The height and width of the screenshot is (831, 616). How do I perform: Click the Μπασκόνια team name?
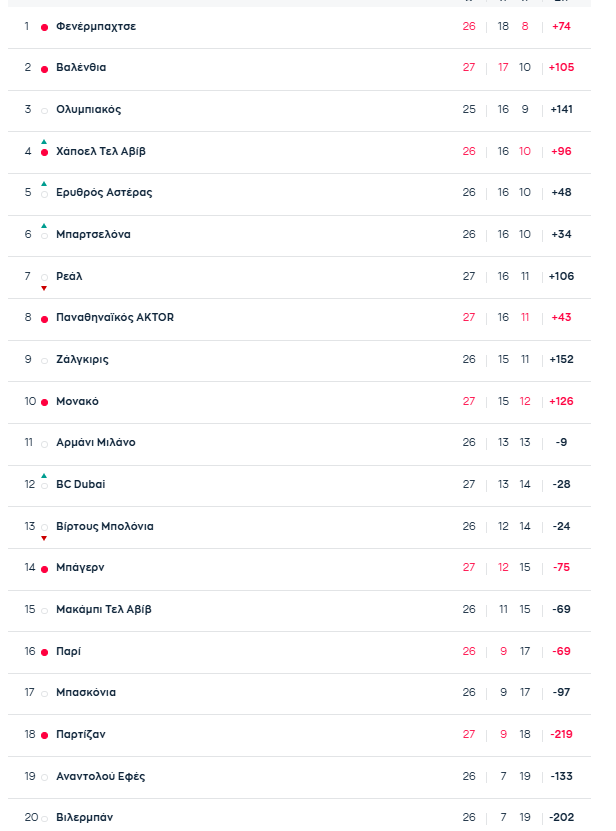[x=86, y=692]
